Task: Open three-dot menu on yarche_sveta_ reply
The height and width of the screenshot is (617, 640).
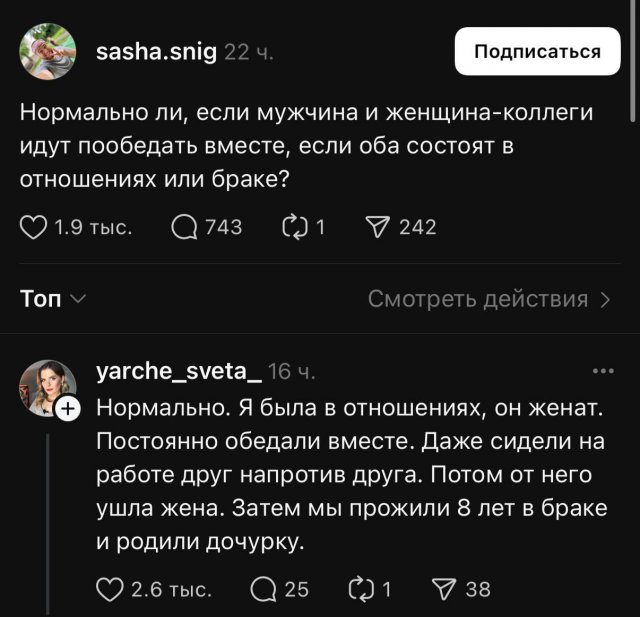Action: coord(603,372)
